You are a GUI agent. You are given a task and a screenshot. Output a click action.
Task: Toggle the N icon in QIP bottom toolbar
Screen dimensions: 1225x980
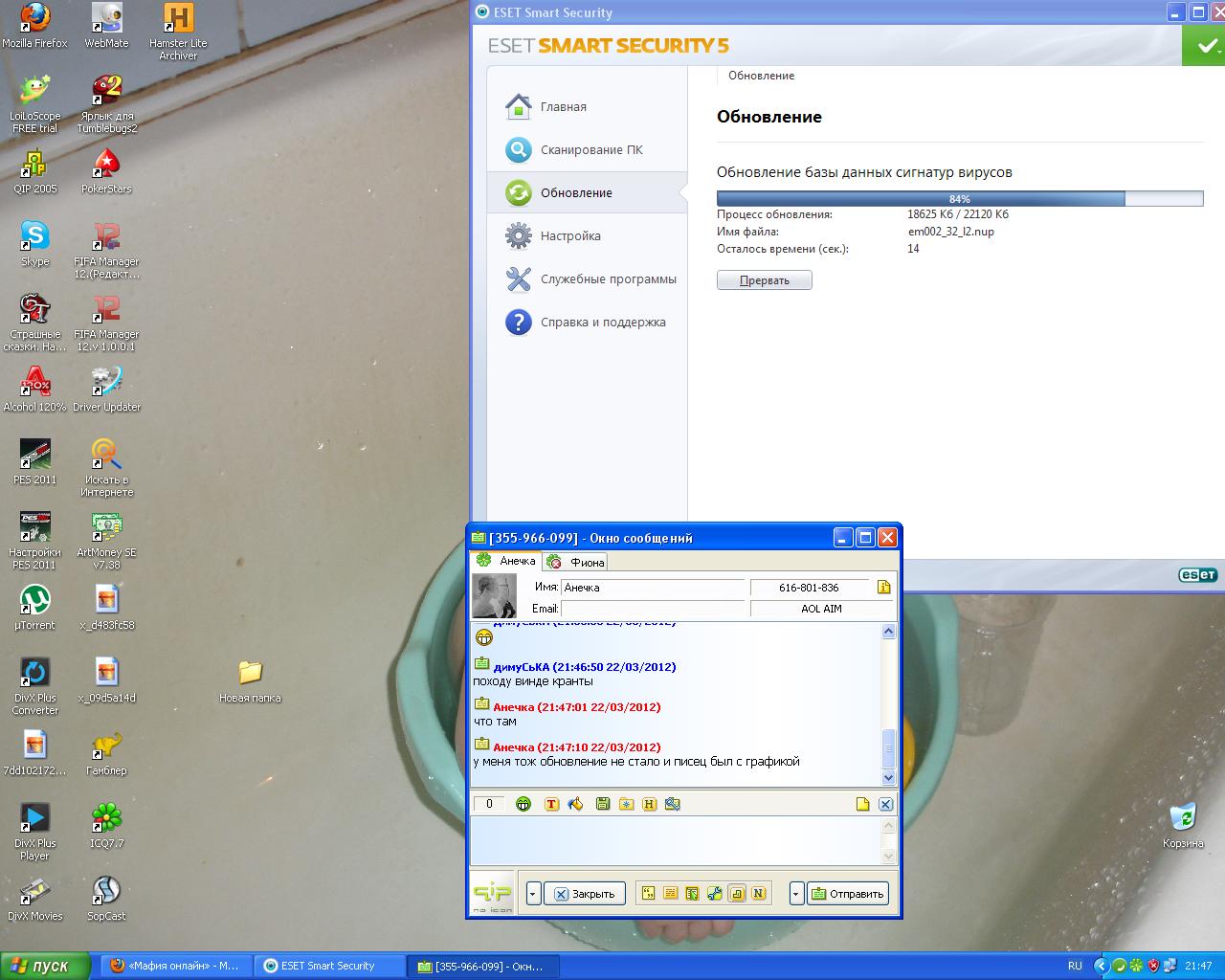(x=759, y=893)
